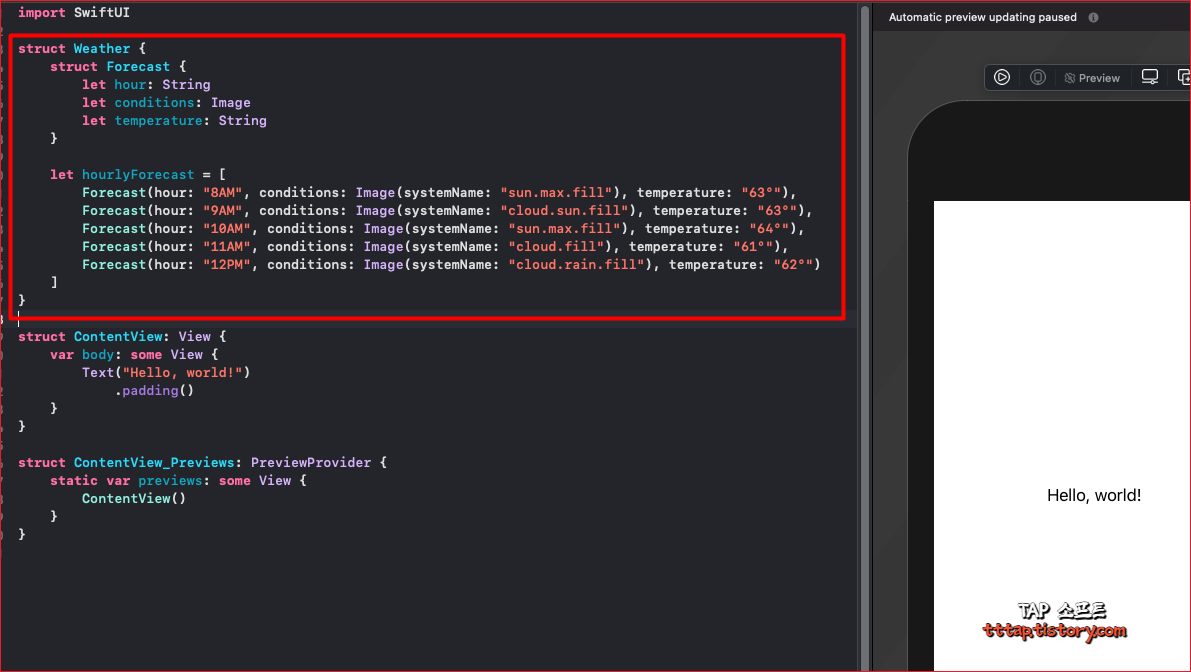Click the "Weather" struct name

102,49
